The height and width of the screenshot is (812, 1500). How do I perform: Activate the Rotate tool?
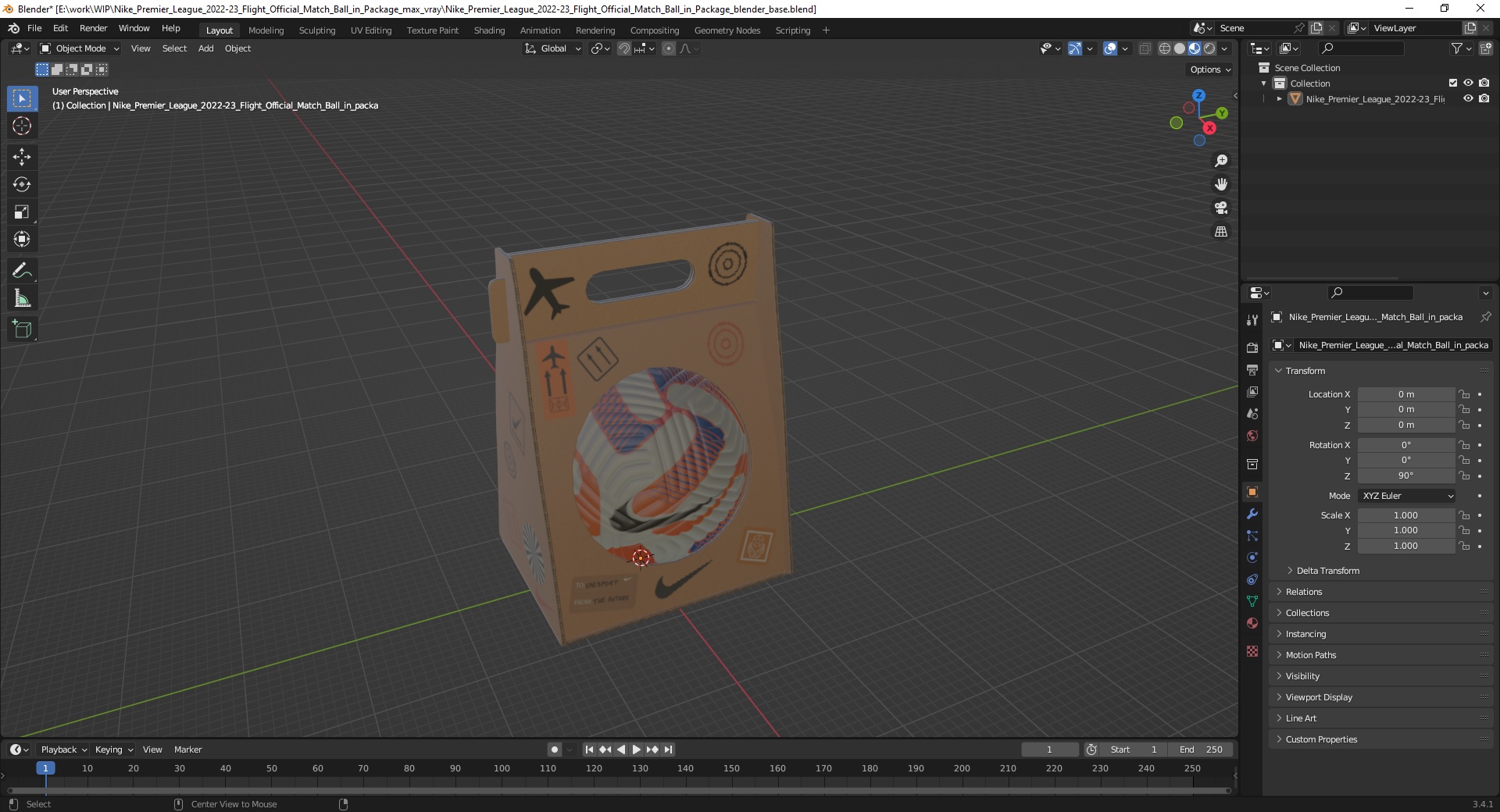pos(22,184)
